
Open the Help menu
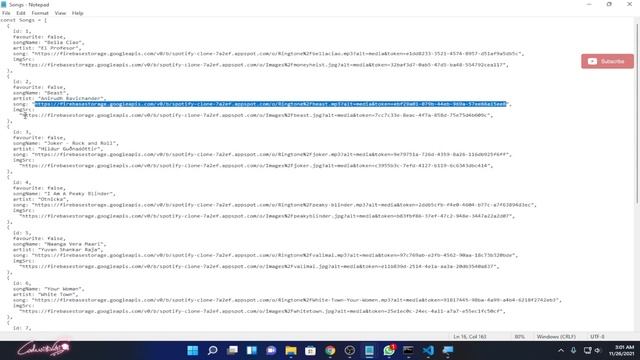tap(78, 13)
